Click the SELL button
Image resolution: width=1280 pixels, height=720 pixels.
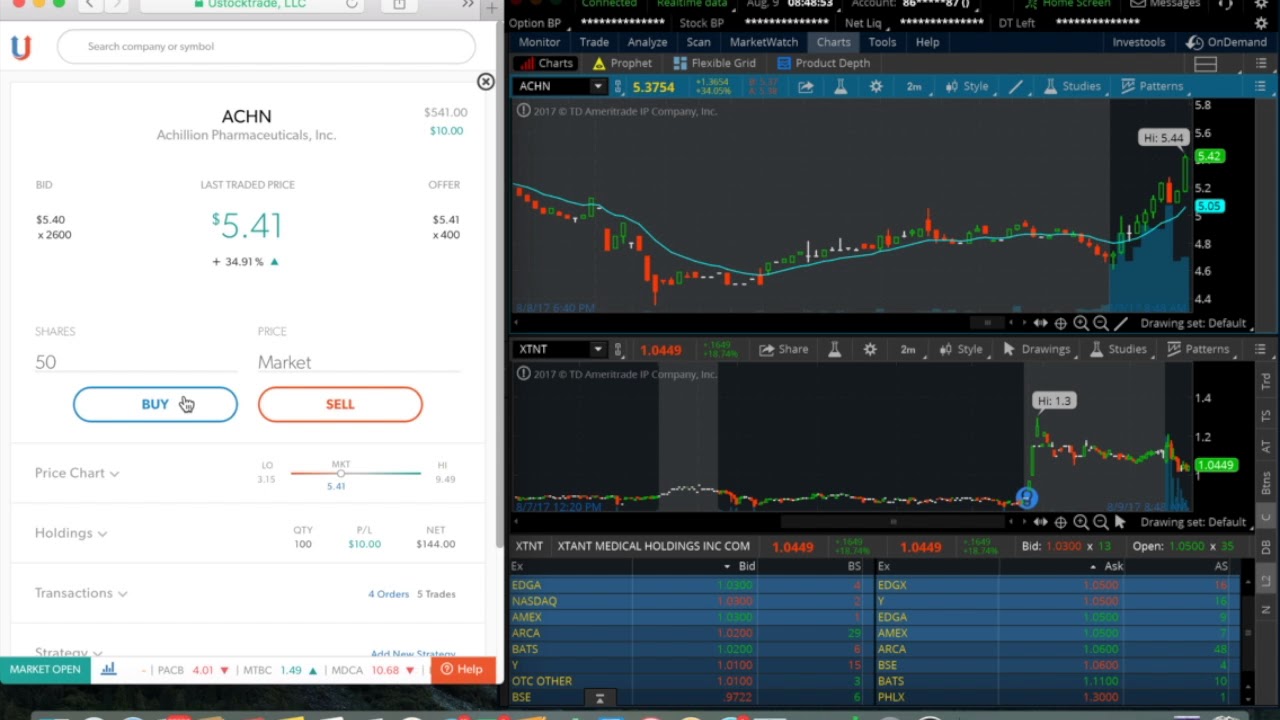click(x=340, y=404)
